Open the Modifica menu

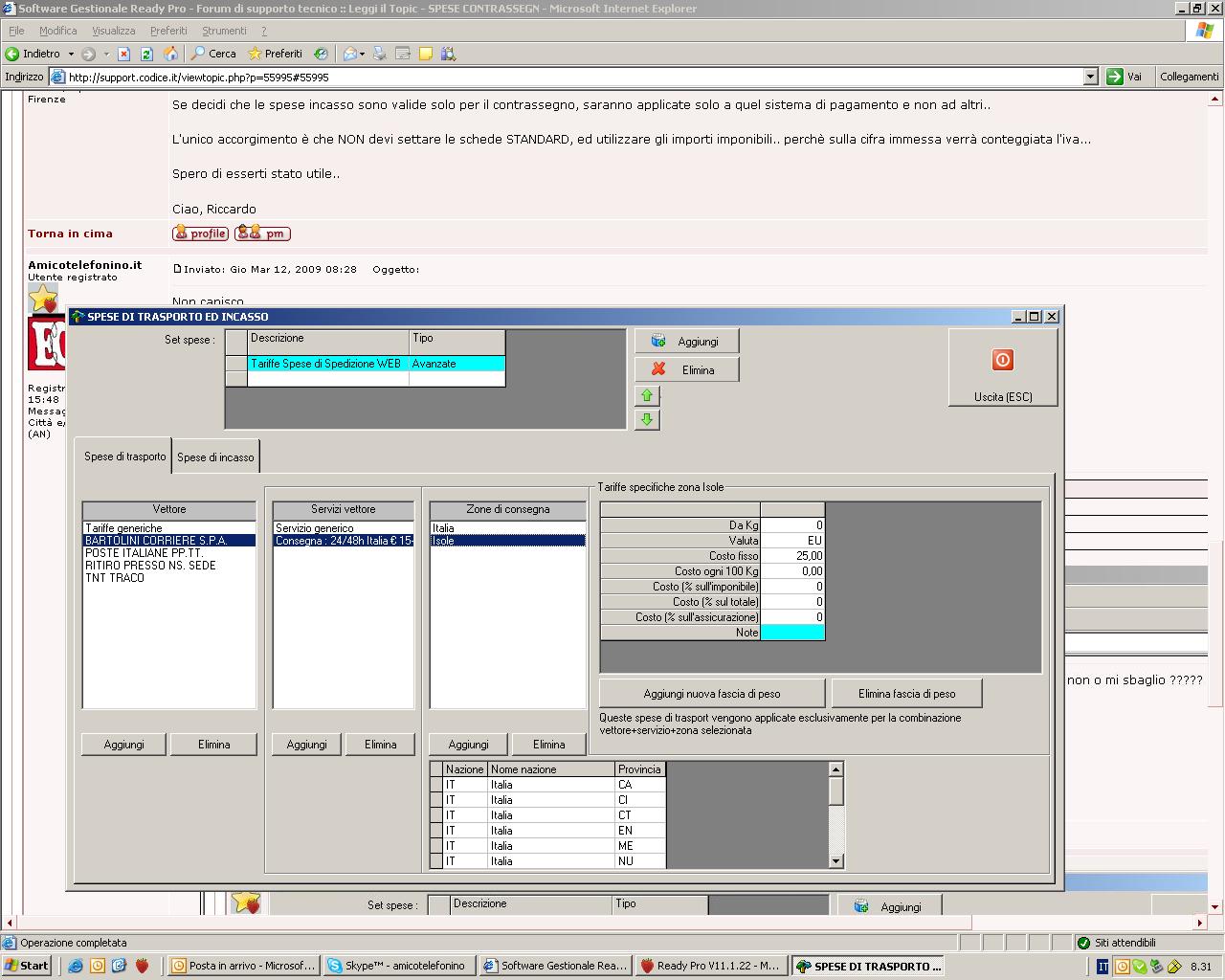(x=58, y=31)
